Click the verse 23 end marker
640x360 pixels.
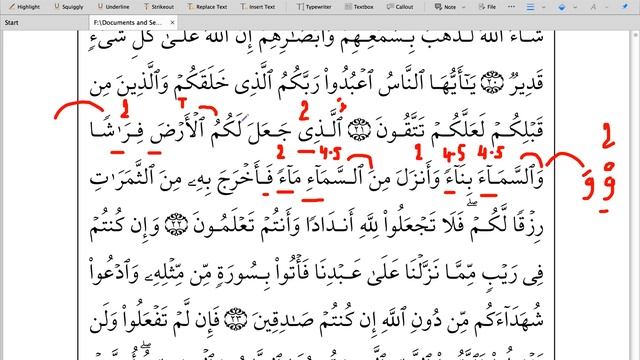point(236,318)
